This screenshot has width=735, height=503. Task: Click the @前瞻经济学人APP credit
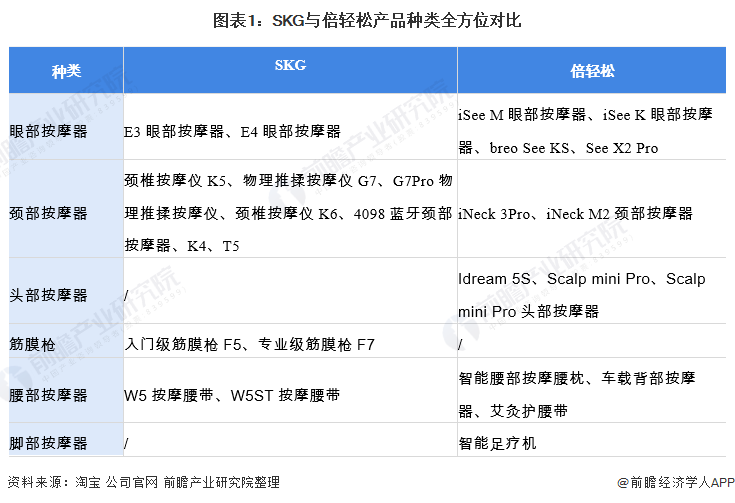click(x=675, y=482)
